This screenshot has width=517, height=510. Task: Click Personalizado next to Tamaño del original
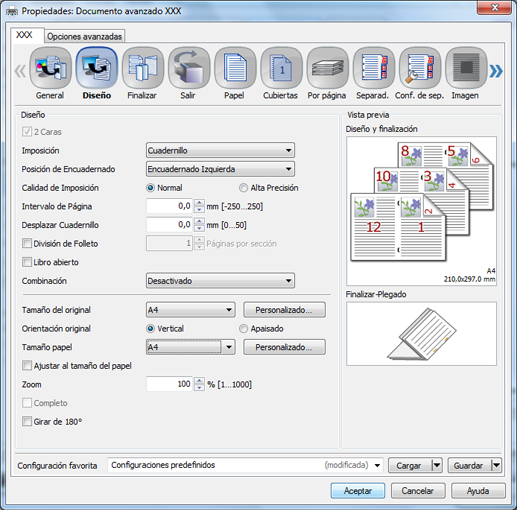pos(284,310)
